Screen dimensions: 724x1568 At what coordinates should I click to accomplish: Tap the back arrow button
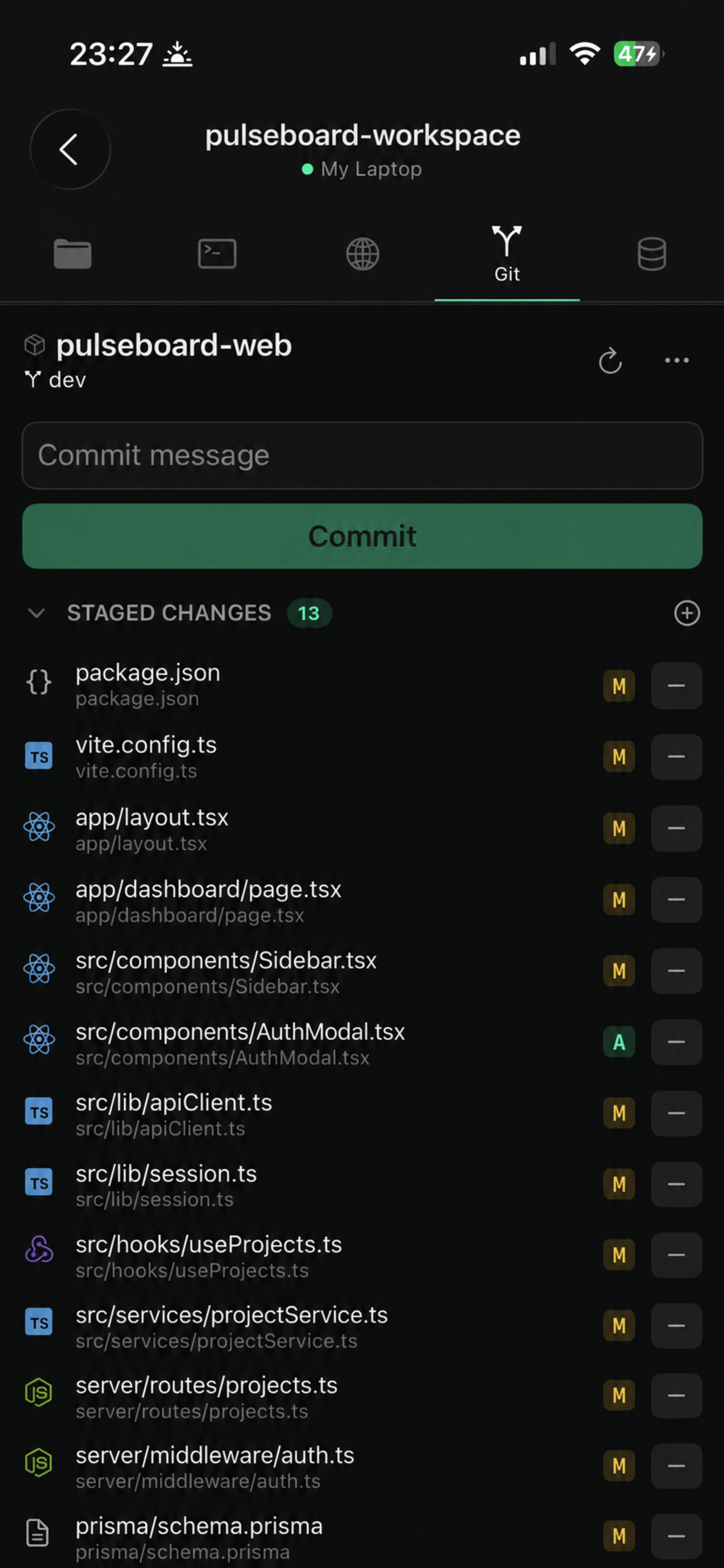click(70, 149)
